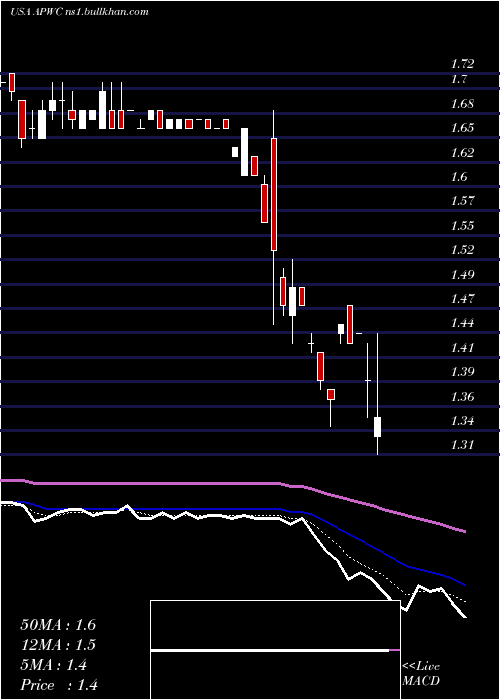This screenshot has width=500, height=700.
Task: Click the '<<Live MACD' label
Action: (x=421, y=673)
